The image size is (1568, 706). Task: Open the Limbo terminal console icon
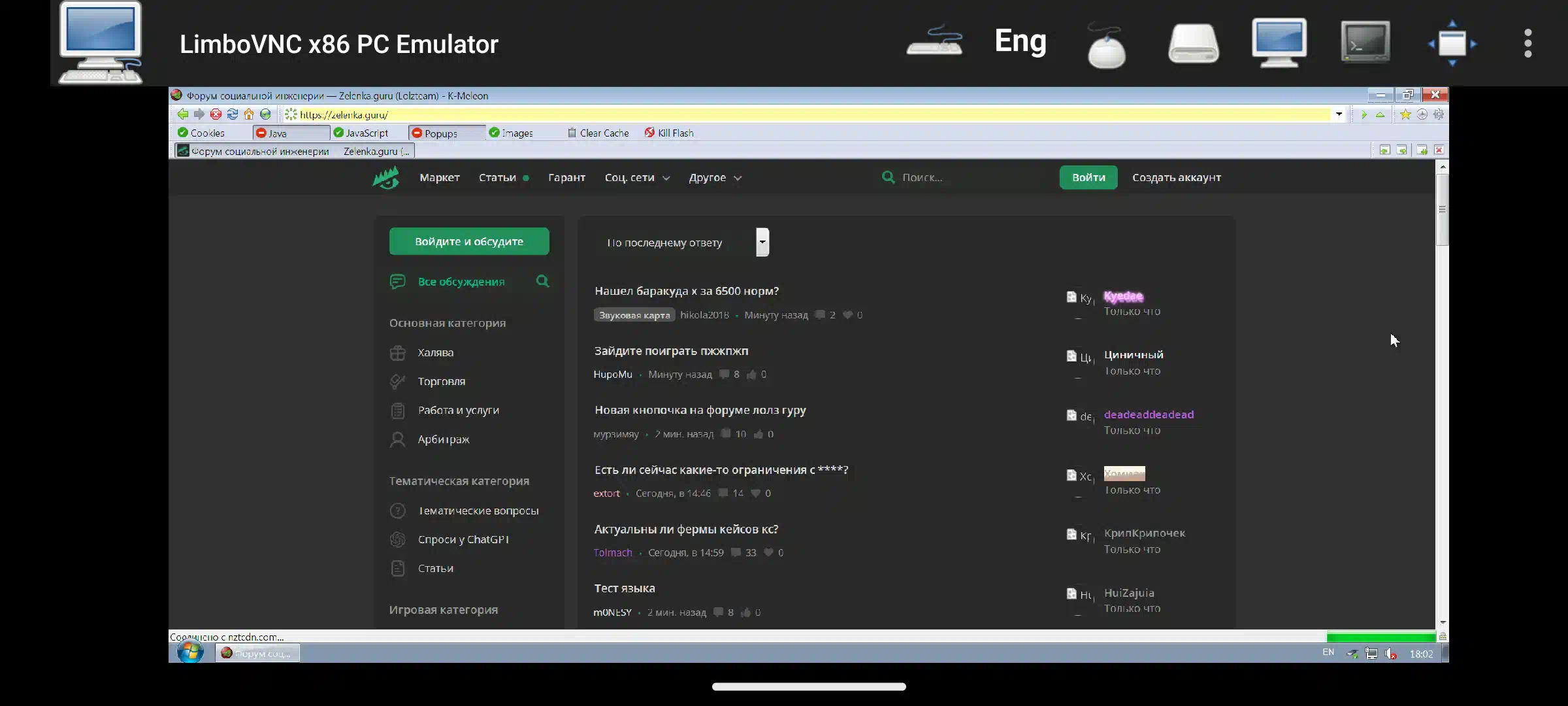1365,42
